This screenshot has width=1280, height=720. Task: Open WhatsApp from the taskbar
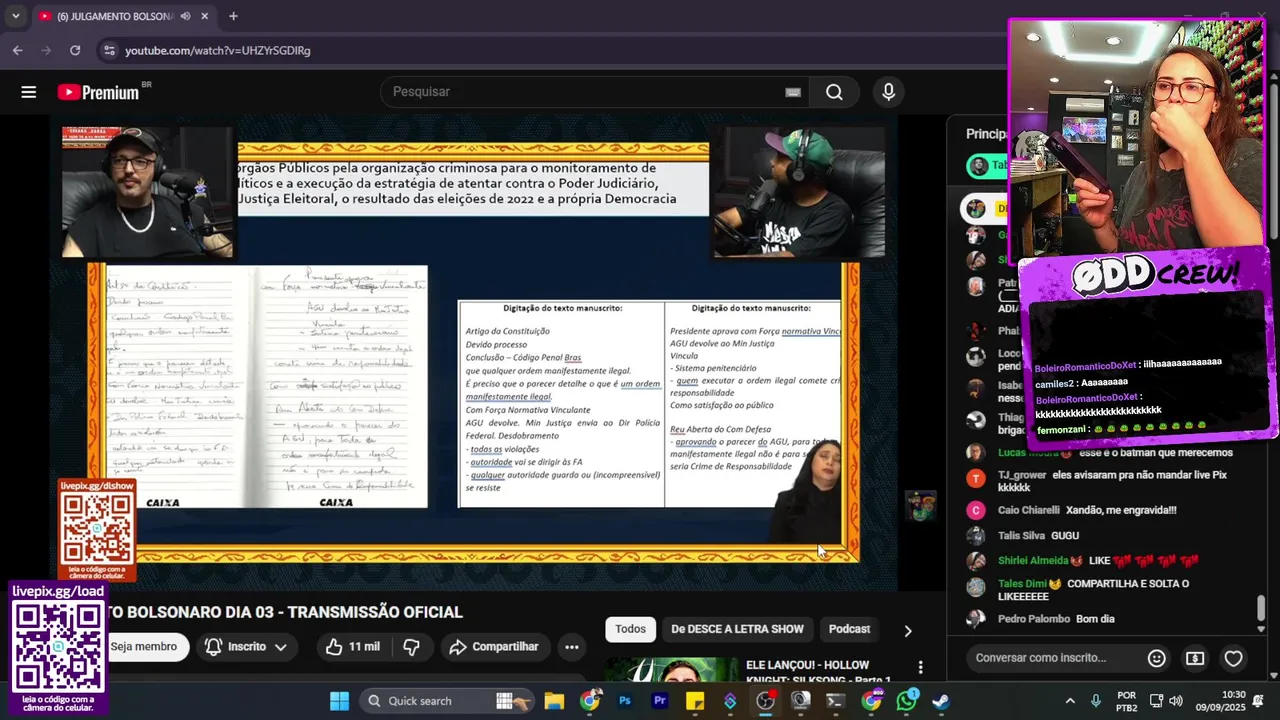coord(907,701)
